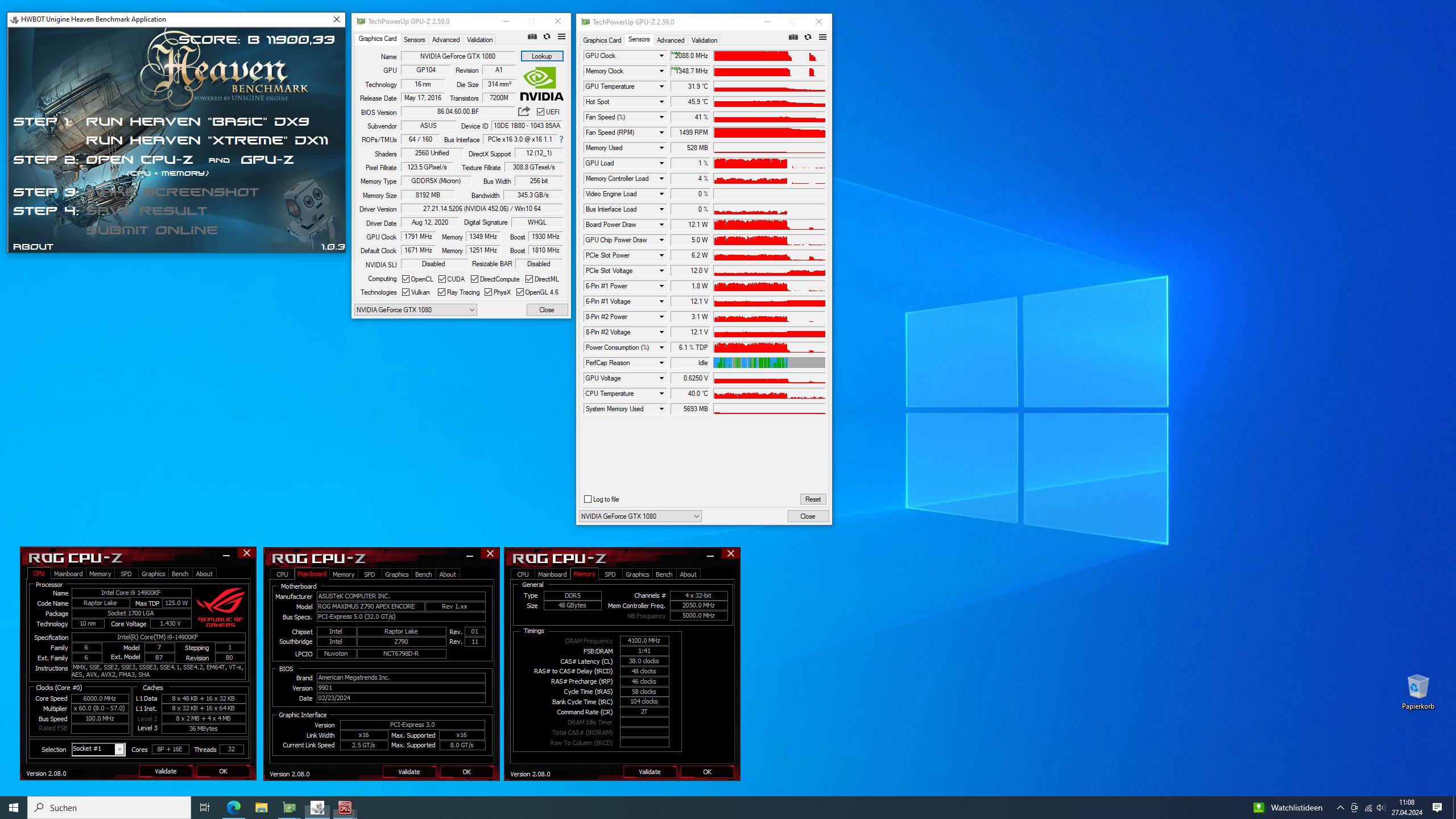Click refresh icon in GPU-Z Graphics Card window
Screen dimensions: 1456x819
pos(547,37)
